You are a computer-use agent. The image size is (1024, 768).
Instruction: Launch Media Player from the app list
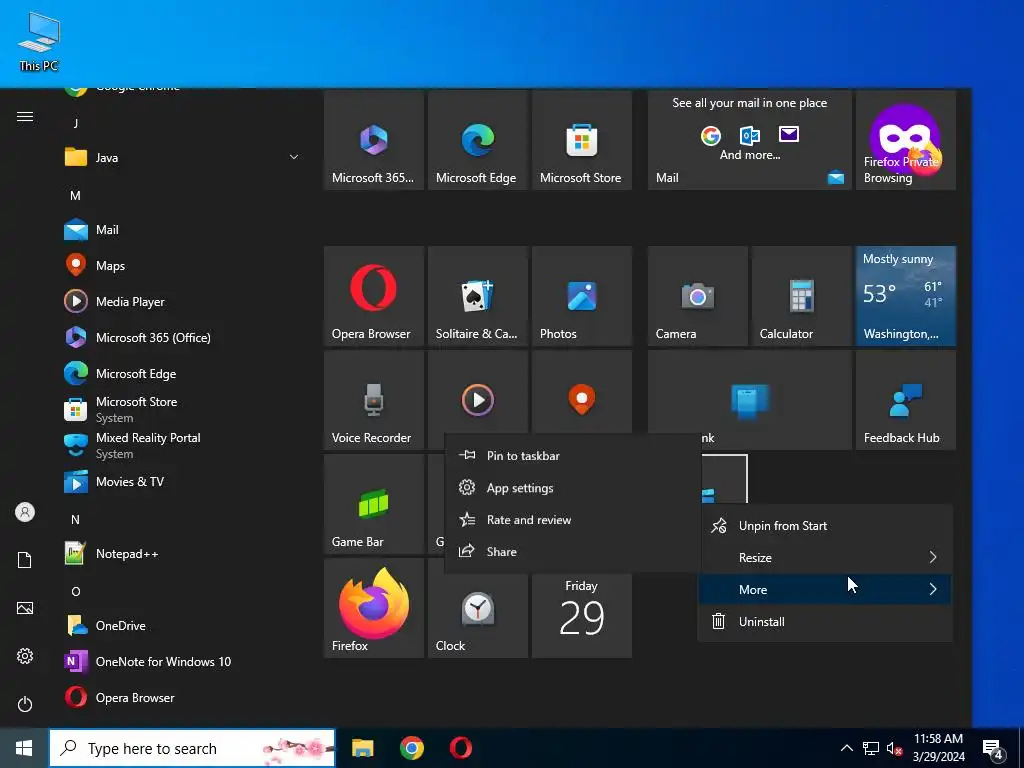[x=183, y=302]
